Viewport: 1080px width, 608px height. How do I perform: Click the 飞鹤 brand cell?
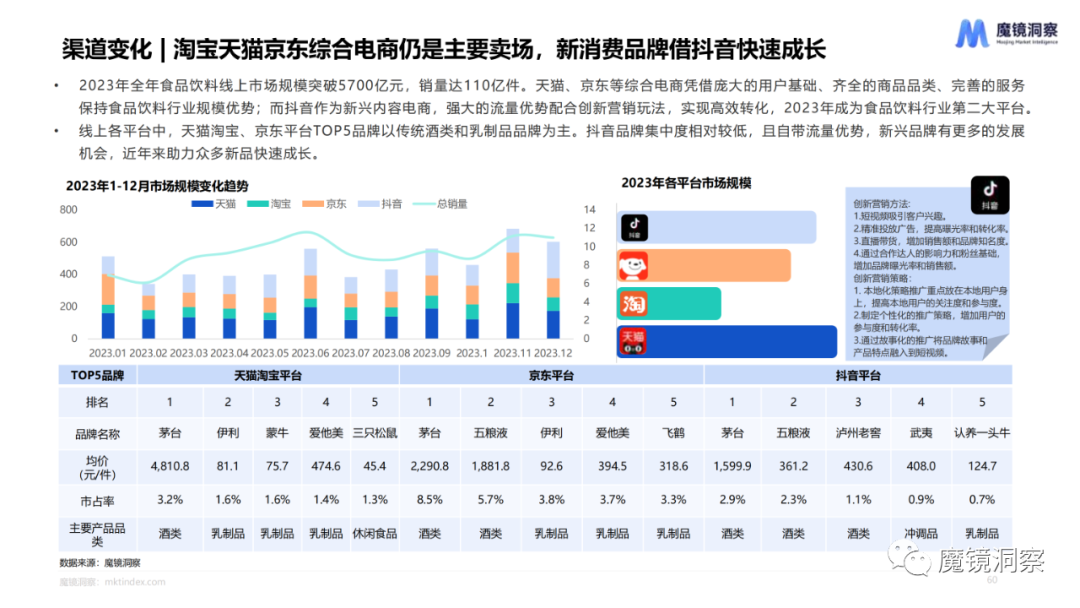pyautogui.click(x=673, y=433)
